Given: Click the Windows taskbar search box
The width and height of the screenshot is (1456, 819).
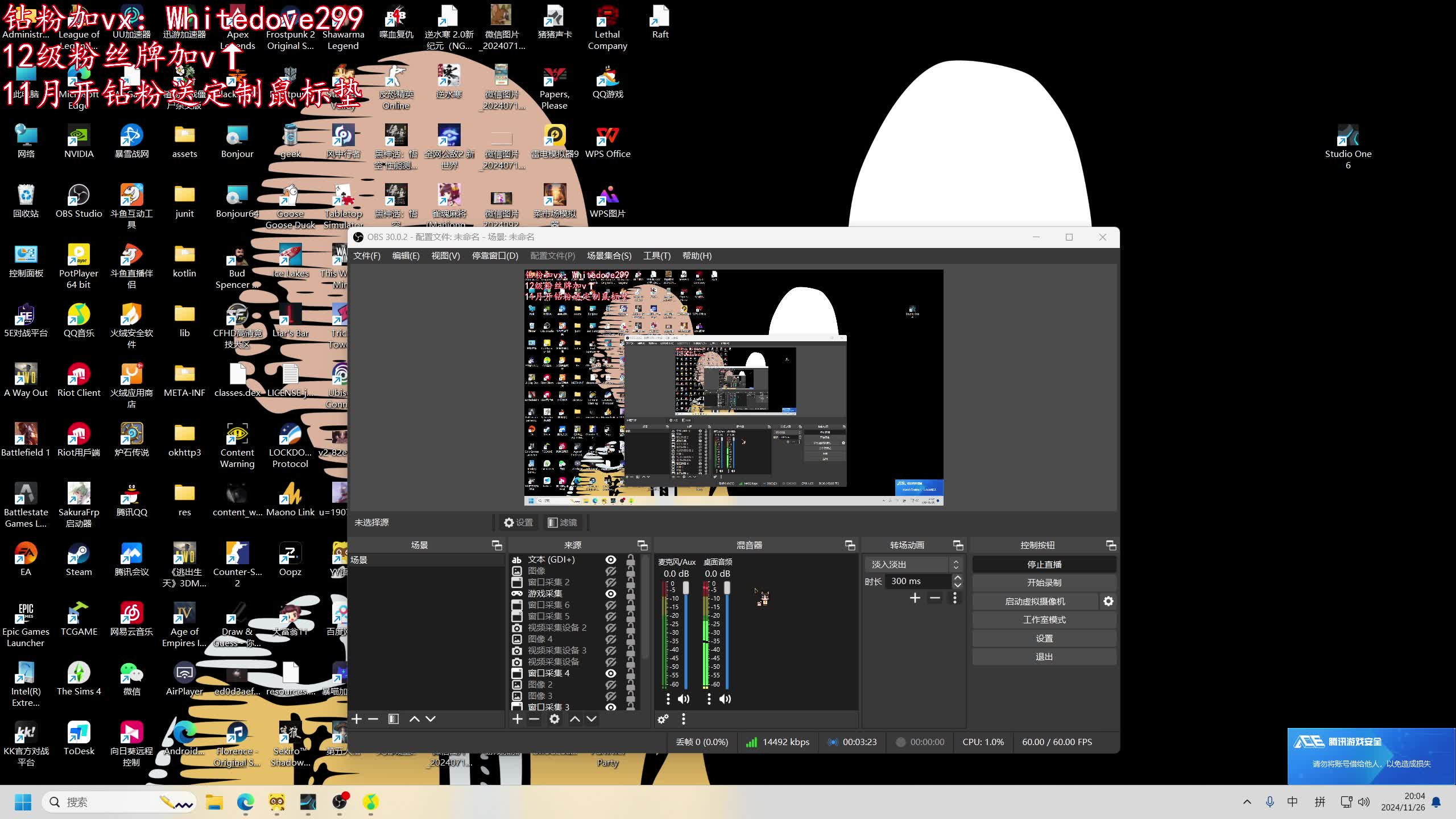Looking at the screenshot, I should tap(119, 802).
